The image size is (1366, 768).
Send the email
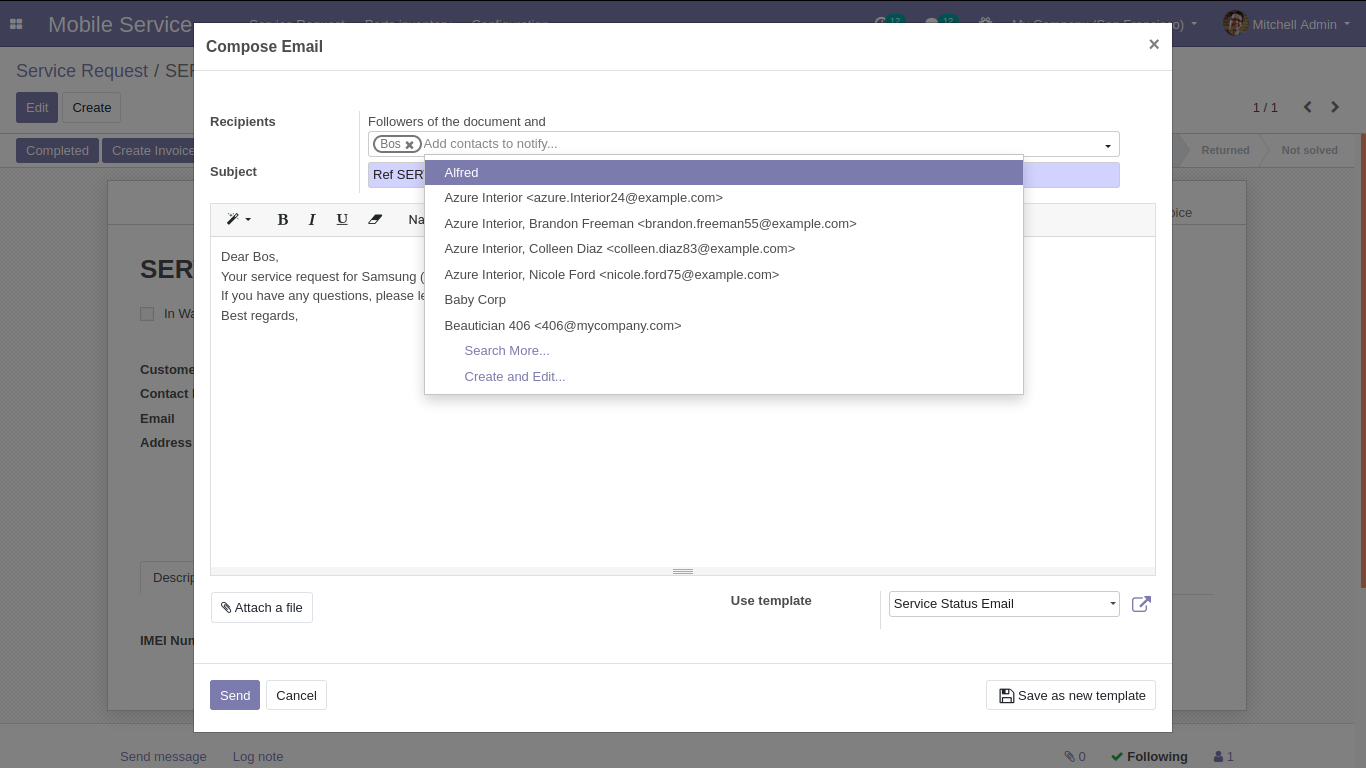pos(235,695)
